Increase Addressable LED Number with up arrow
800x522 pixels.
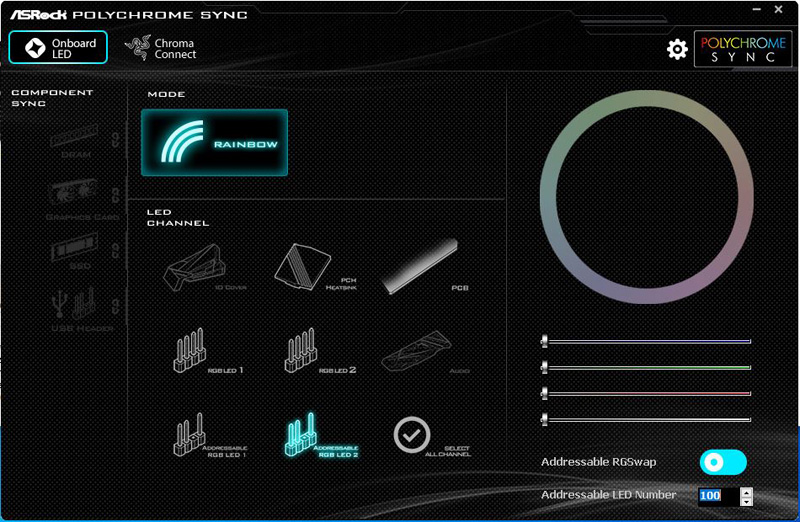(x=746, y=491)
